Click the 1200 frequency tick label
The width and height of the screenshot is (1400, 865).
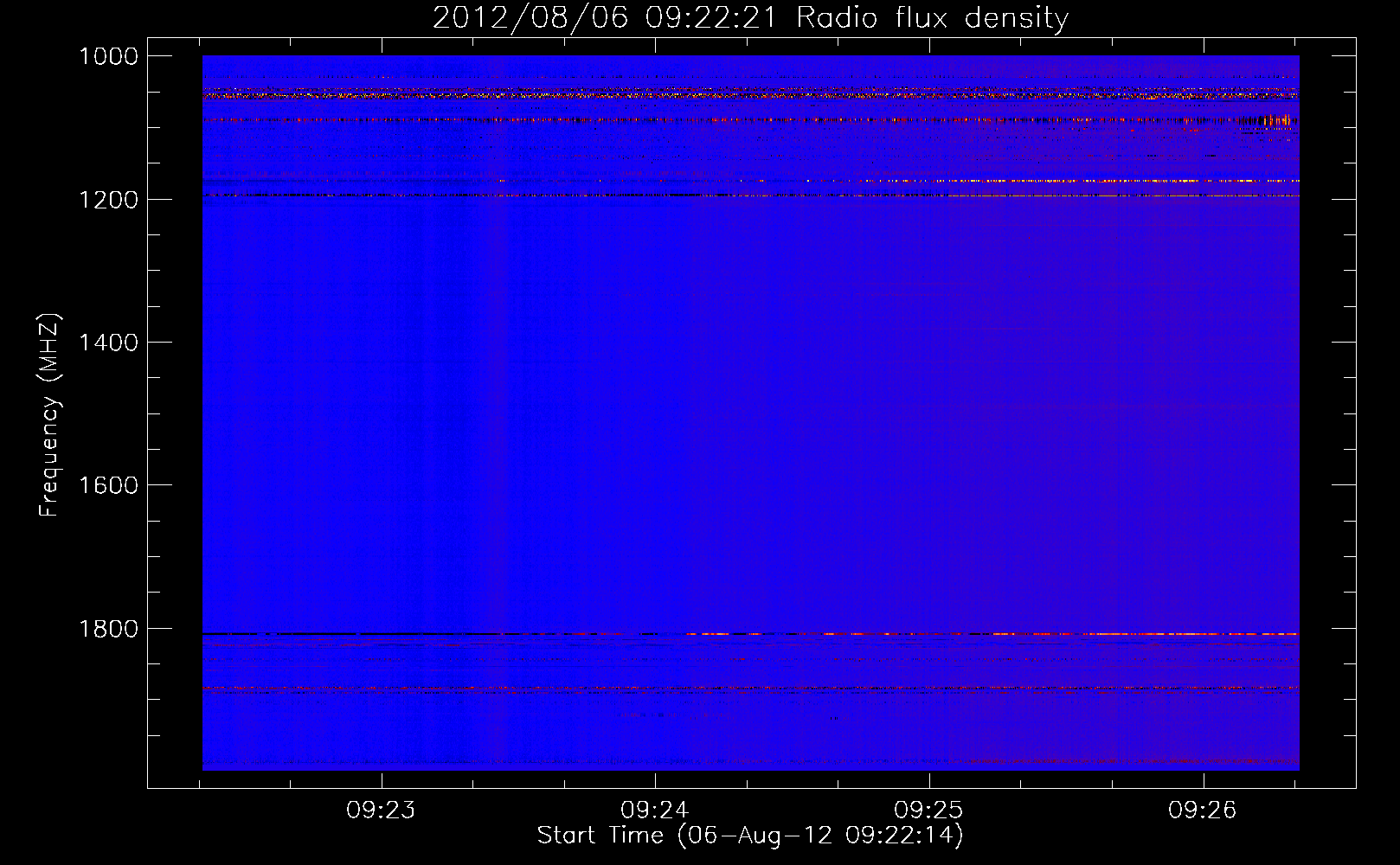108,200
